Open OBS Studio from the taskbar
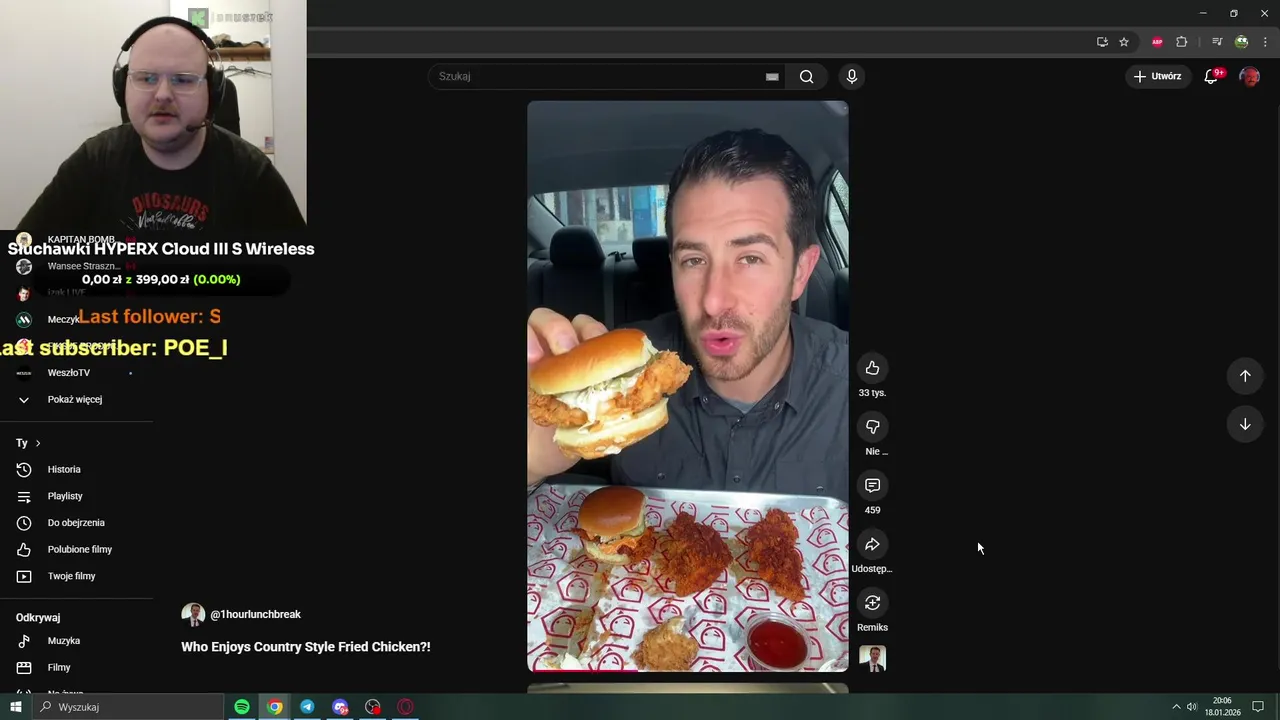 tap(373, 707)
